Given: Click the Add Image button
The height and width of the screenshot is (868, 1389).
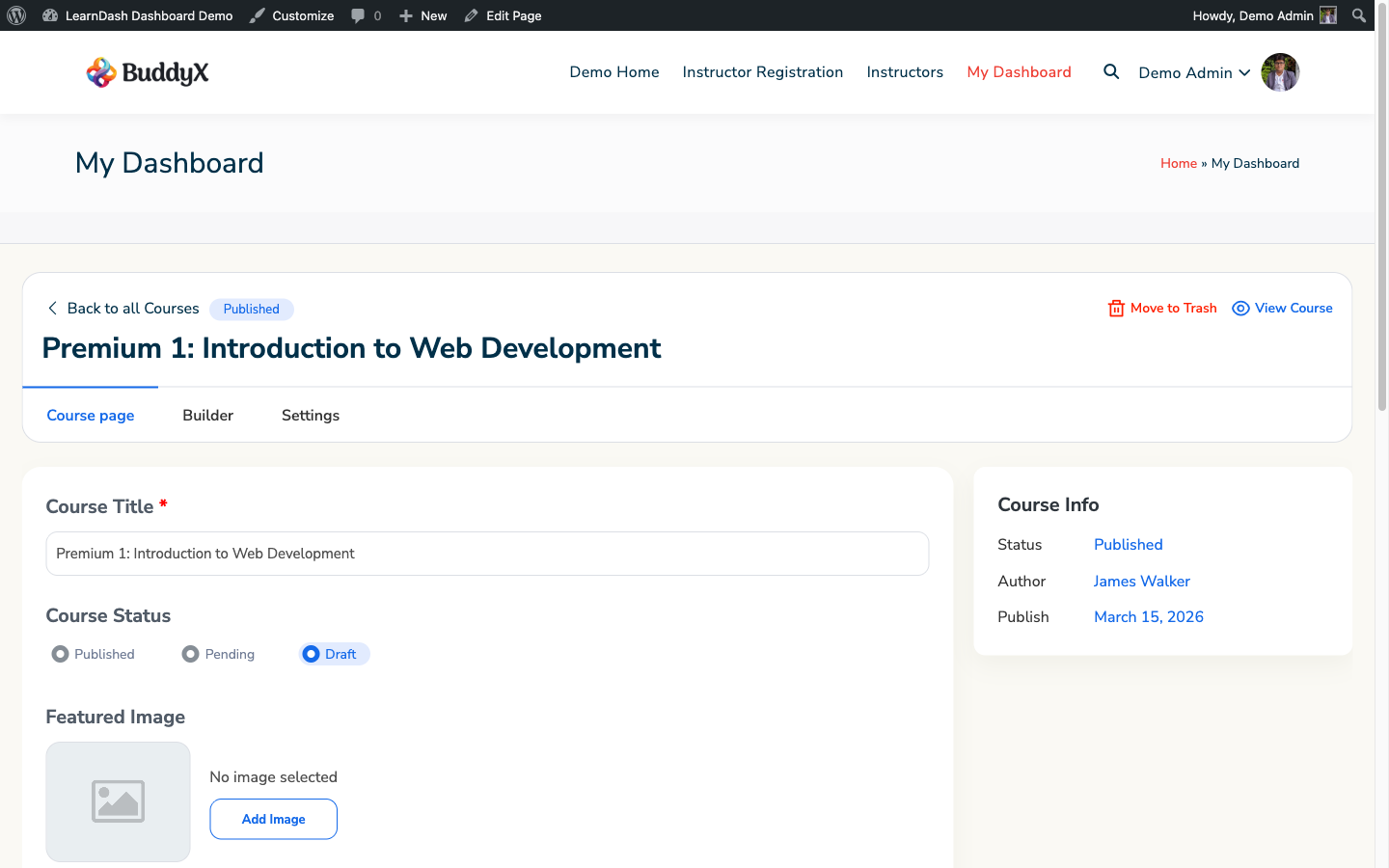Looking at the screenshot, I should tap(273, 819).
